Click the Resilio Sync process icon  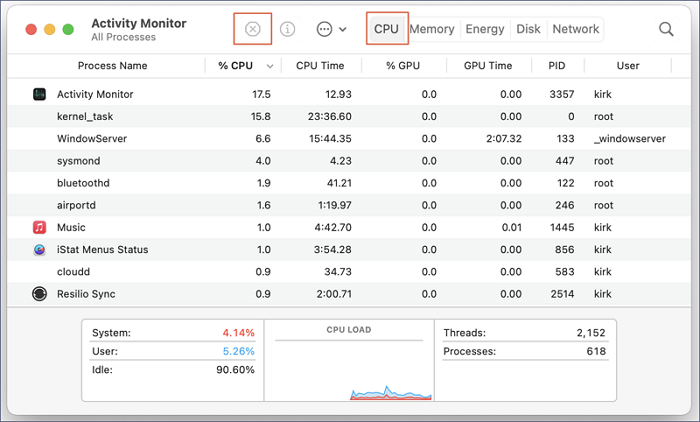click(39, 294)
